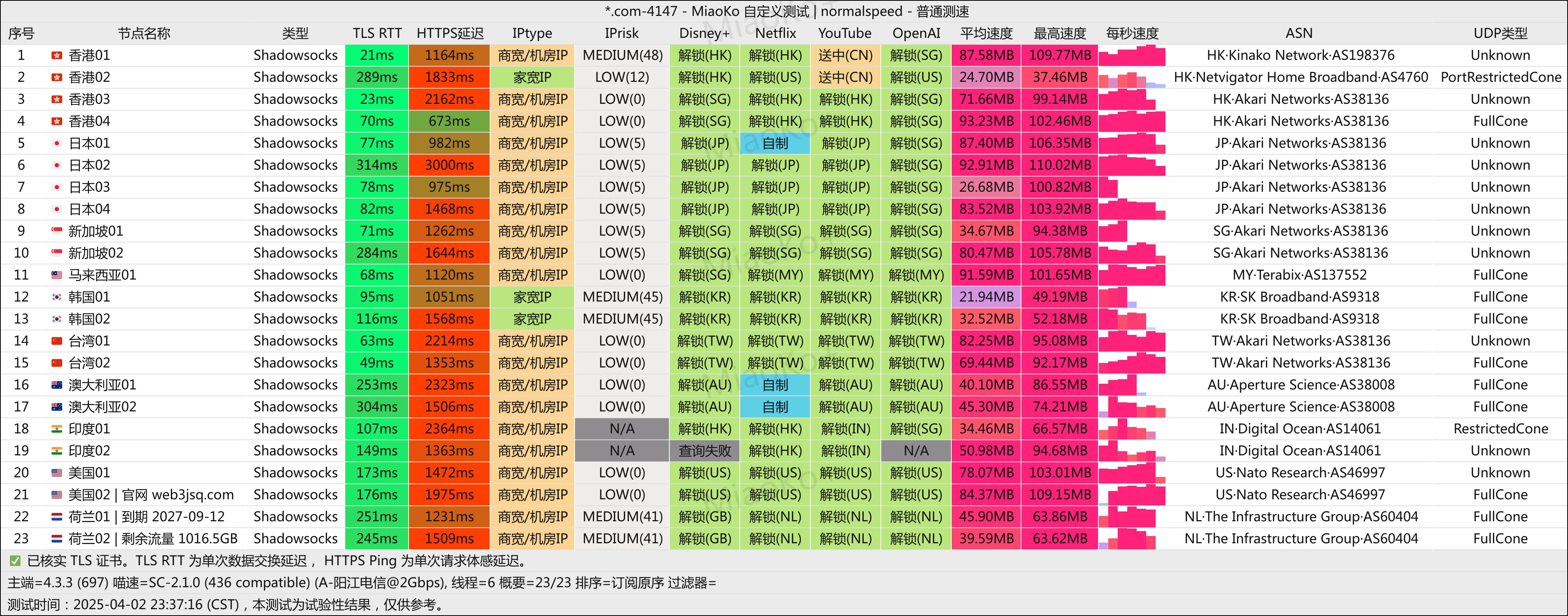Click the Hong Kong flag beside 香港01

[x=56, y=55]
